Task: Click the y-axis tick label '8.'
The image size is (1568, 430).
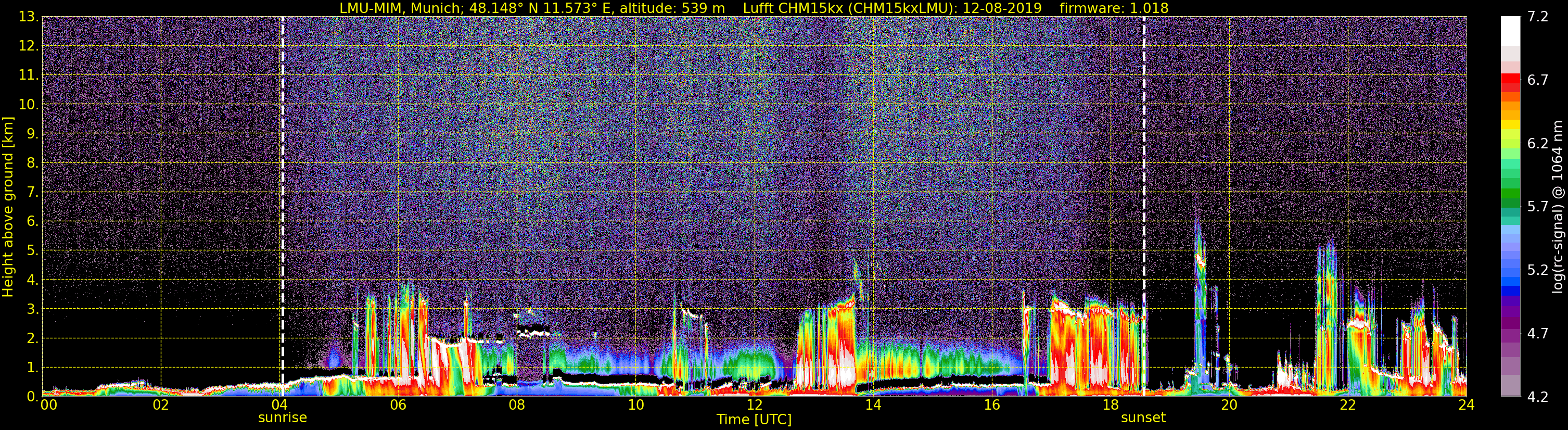Action: 32,162
